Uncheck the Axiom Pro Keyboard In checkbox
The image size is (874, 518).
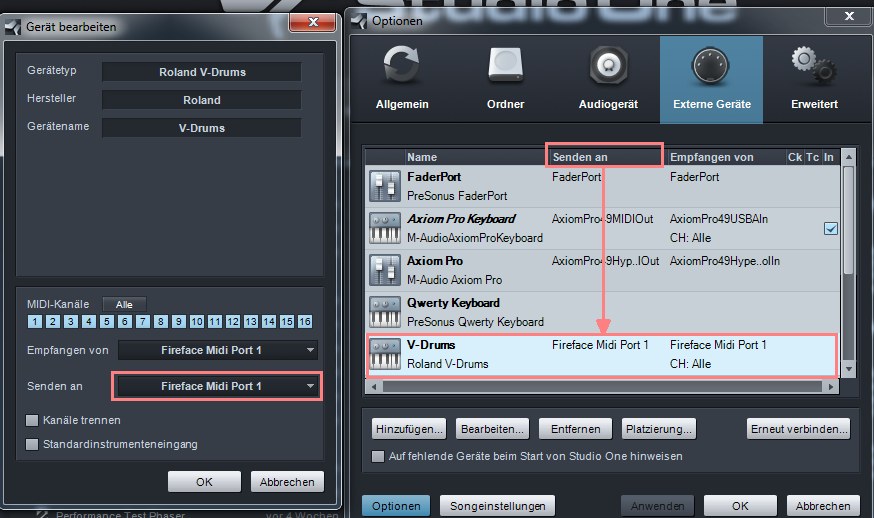pos(831,229)
